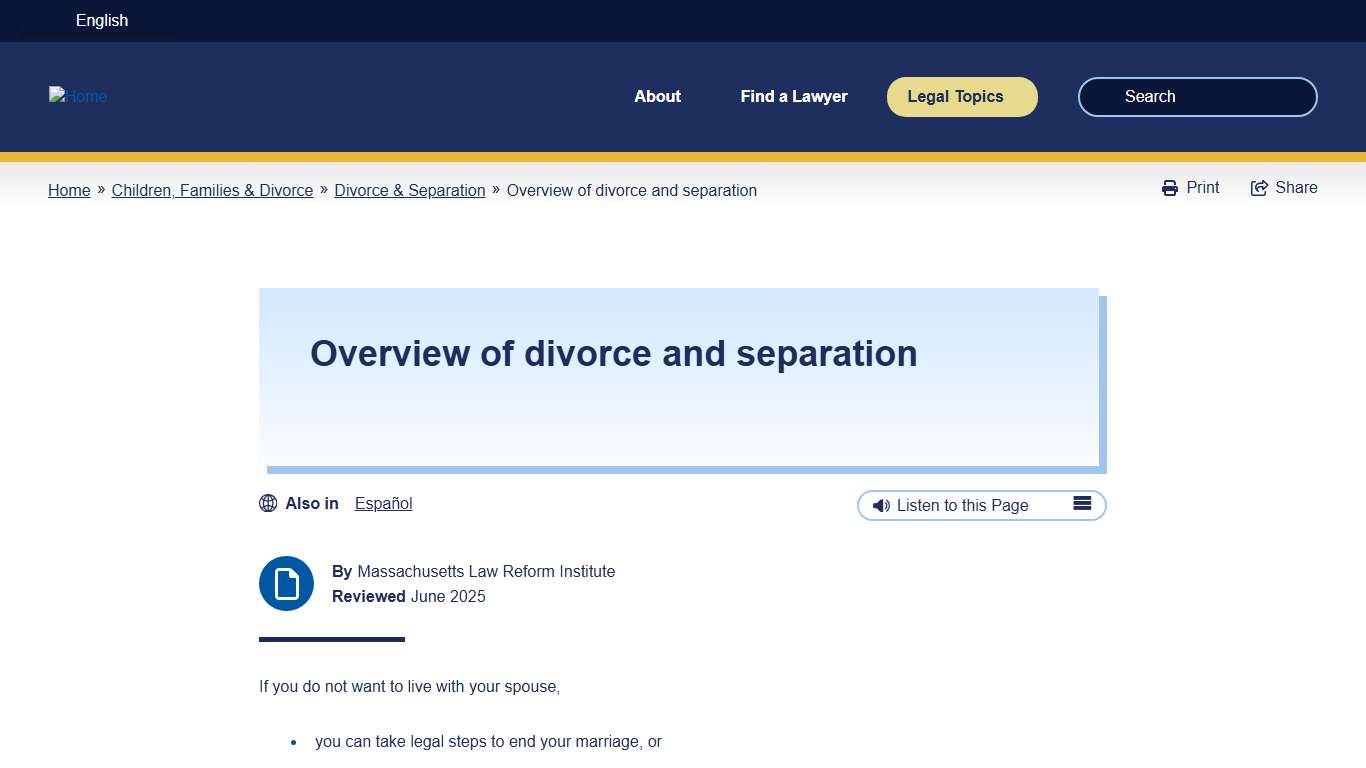Screen dimensions: 1366x768
Task: Click the Share icon
Action: point(1258,187)
